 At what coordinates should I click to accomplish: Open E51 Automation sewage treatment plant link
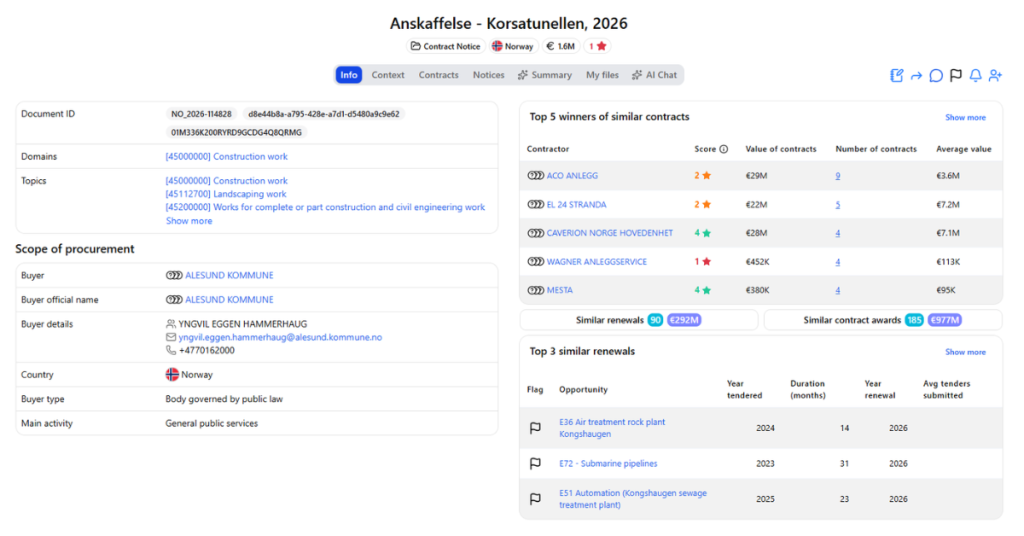(x=633, y=499)
